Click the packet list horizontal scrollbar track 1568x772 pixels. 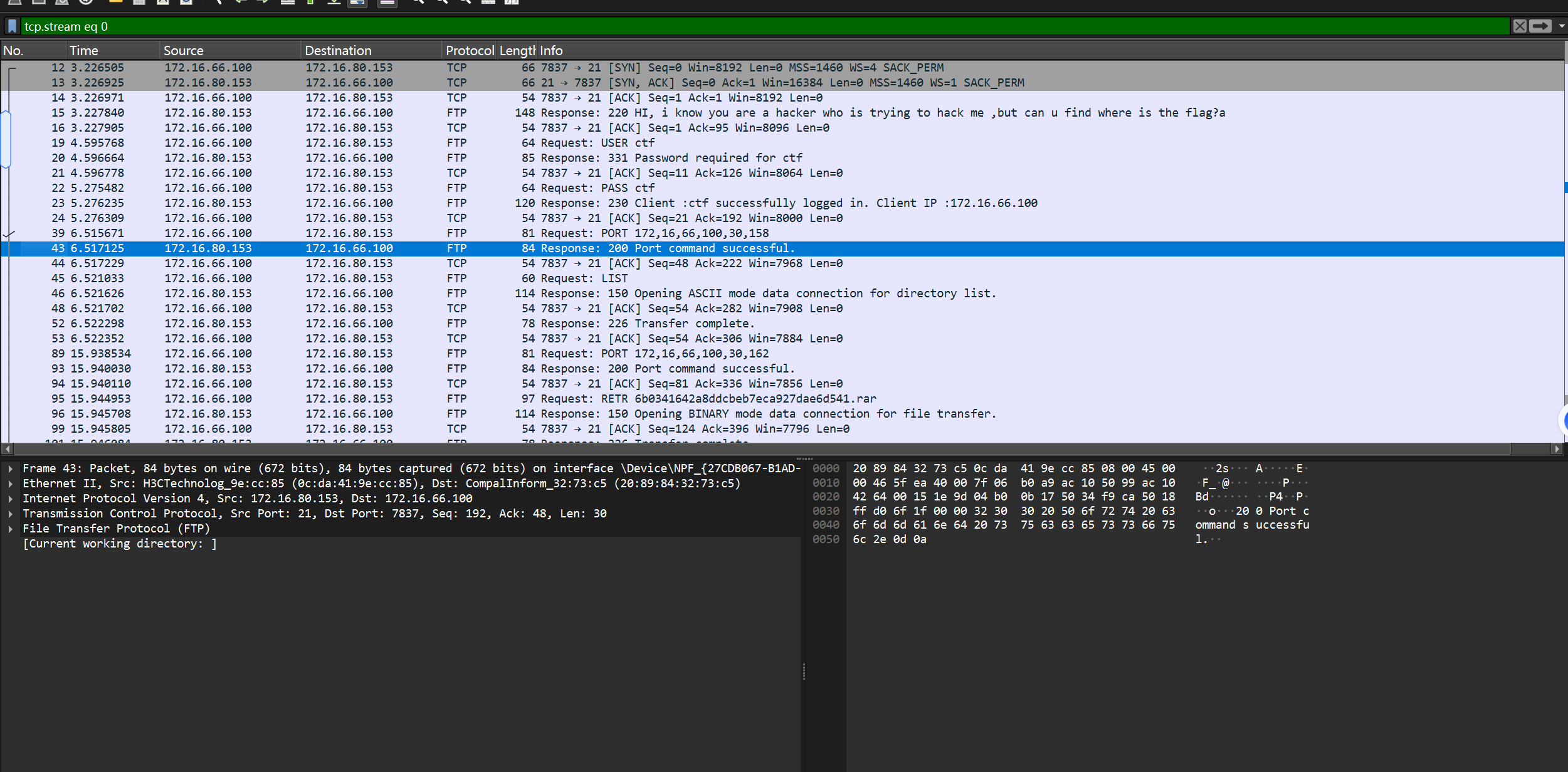click(1530, 449)
